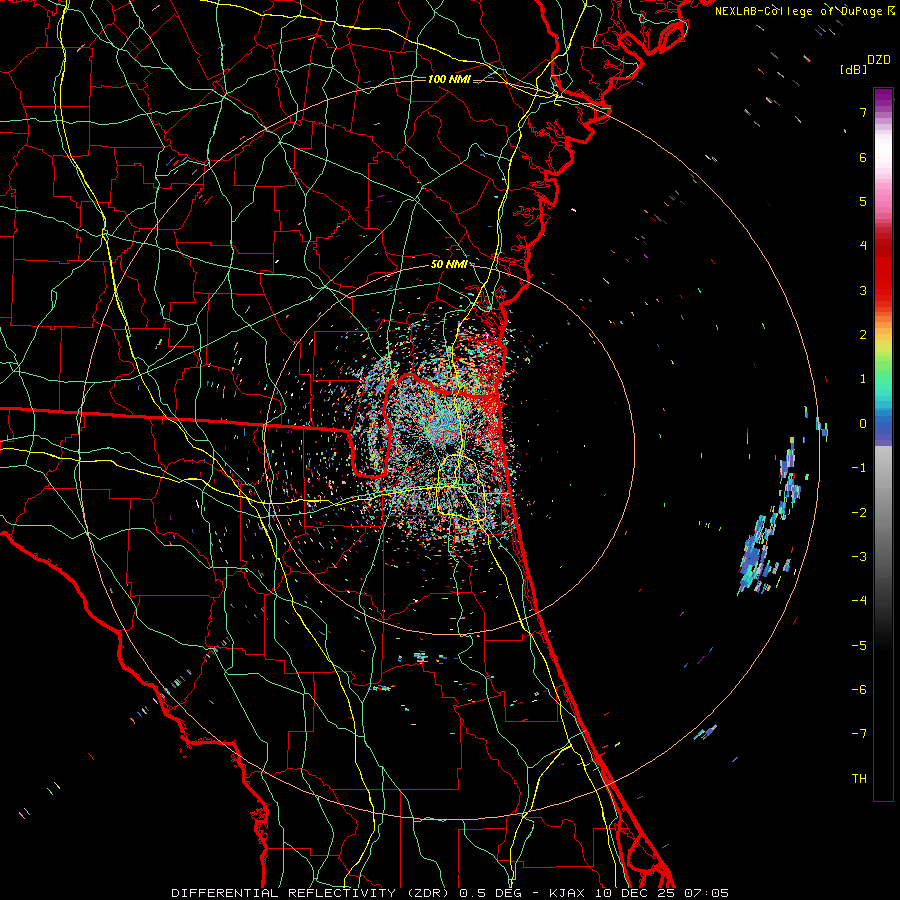Click the 7 value on color scale
The image size is (900, 900).
point(863,112)
